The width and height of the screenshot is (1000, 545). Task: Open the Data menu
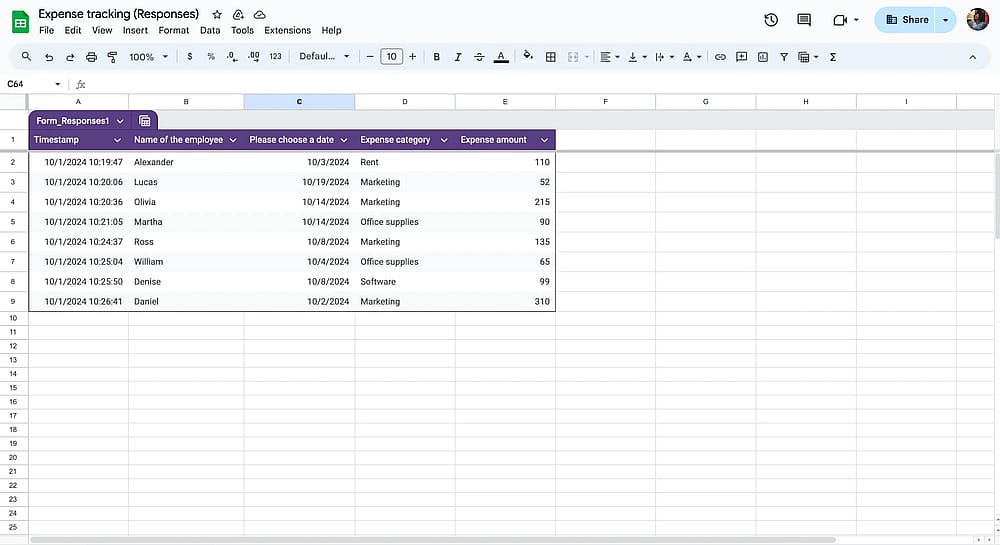pos(210,30)
